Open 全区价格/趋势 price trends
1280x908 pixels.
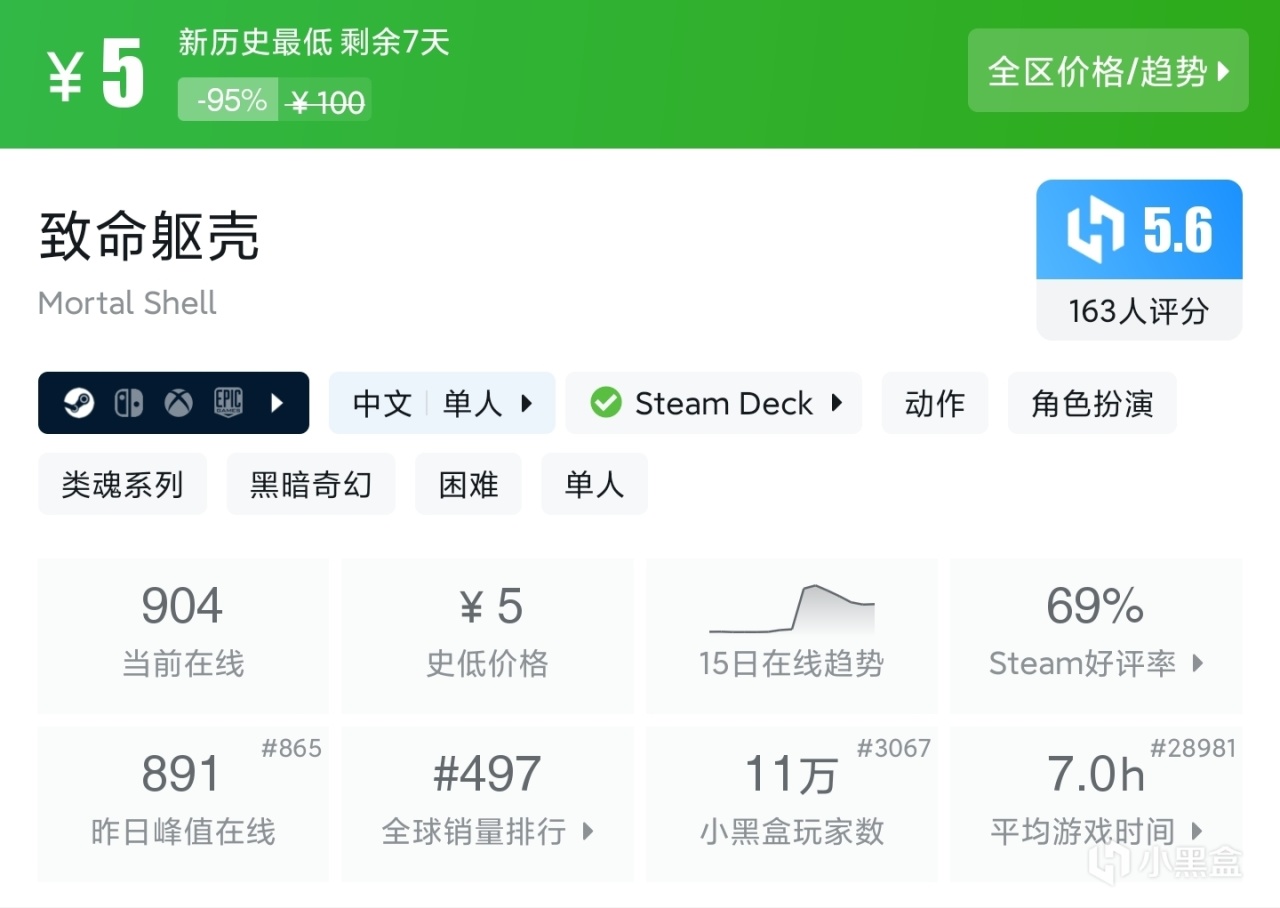pyautogui.click(x=1107, y=71)
